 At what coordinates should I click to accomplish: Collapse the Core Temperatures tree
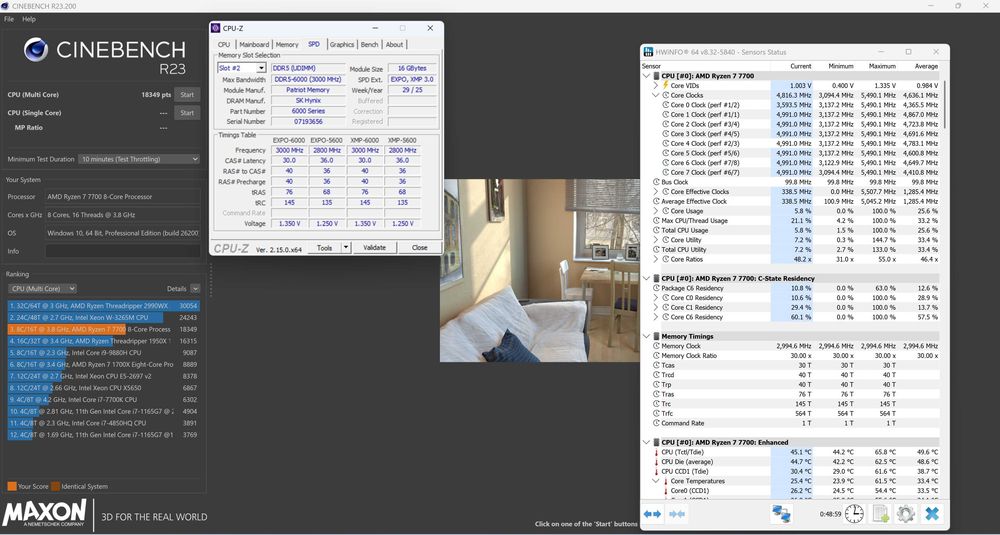click(x=656, y=481)
